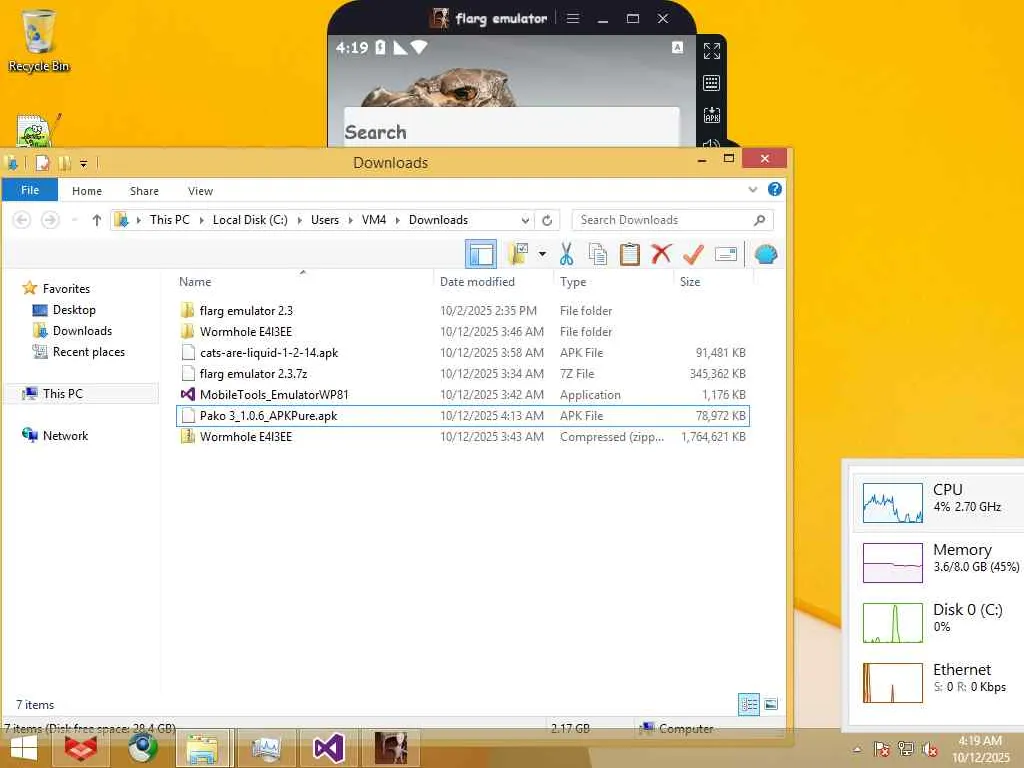
Task: Click the Rename toolbar icon
Action: 726,254
